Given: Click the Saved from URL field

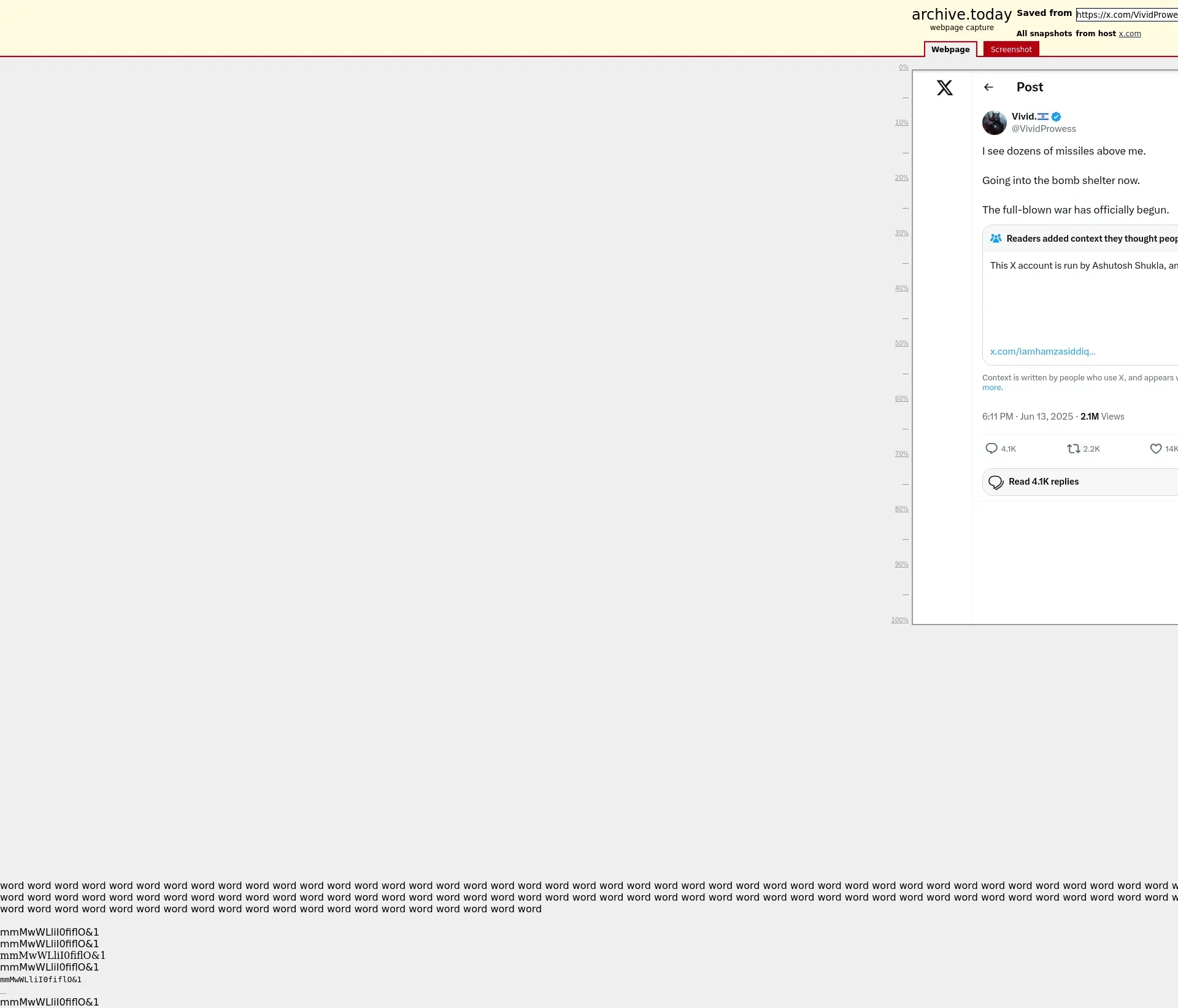Looking at the screenshot, I should [1126, 15].
